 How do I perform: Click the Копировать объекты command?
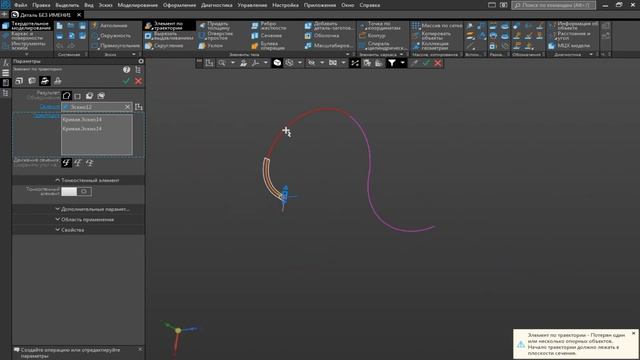click(432, 36)
